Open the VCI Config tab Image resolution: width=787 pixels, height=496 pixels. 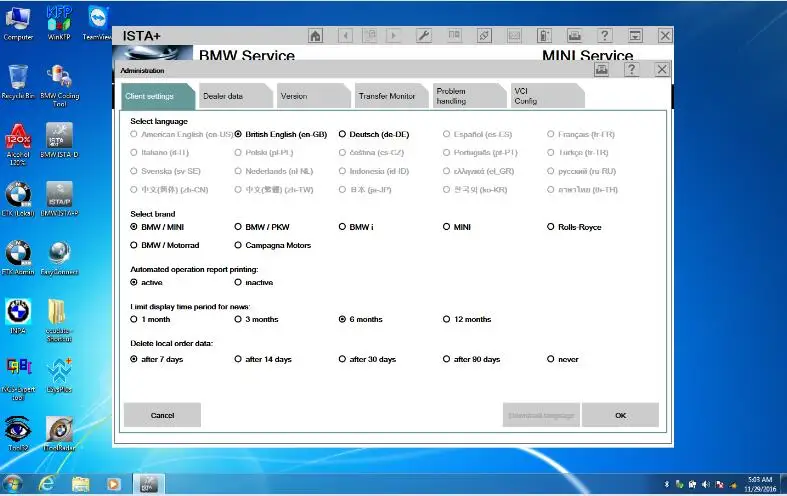(547, 96)
